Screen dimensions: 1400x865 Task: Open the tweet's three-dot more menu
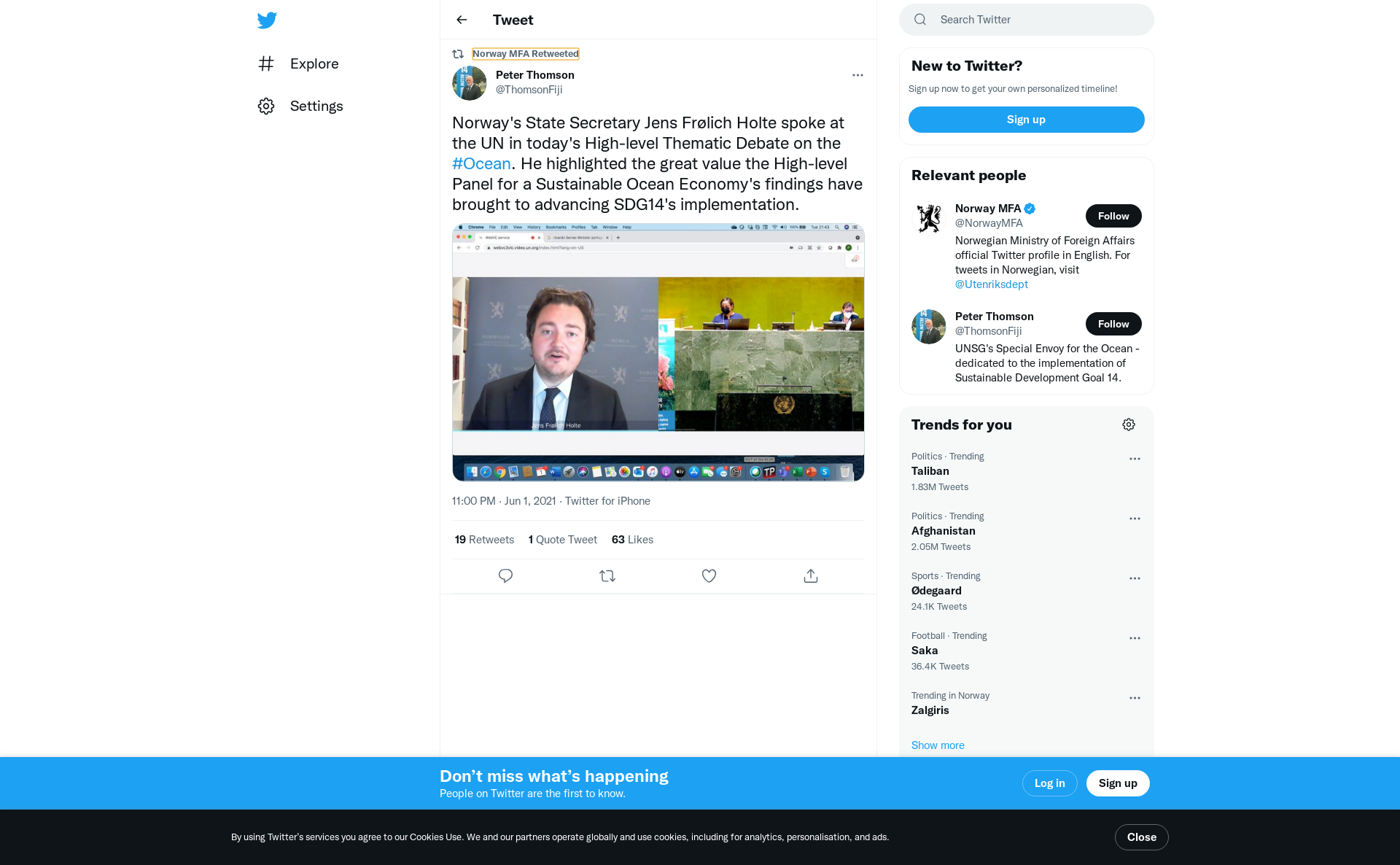pos(857,75)
